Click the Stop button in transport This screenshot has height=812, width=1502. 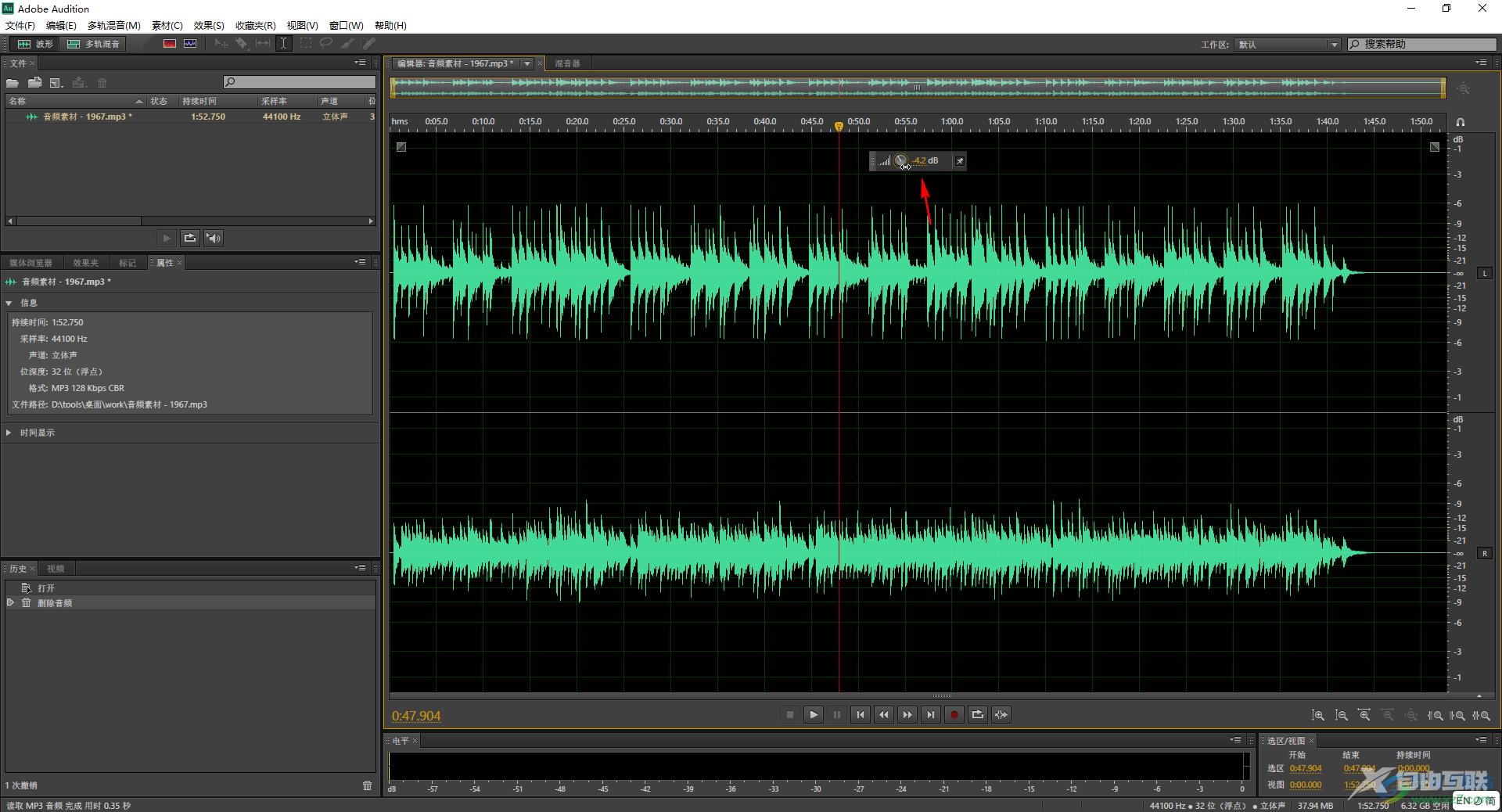(x=790, y=714)
